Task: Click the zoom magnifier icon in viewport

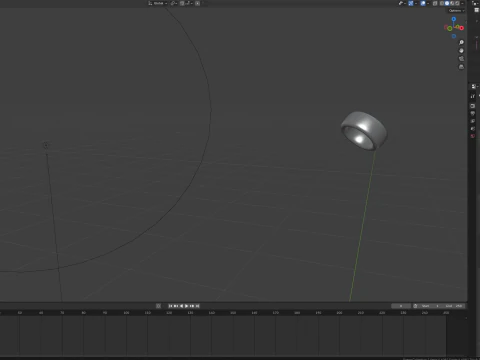Action: click(461, 42)
